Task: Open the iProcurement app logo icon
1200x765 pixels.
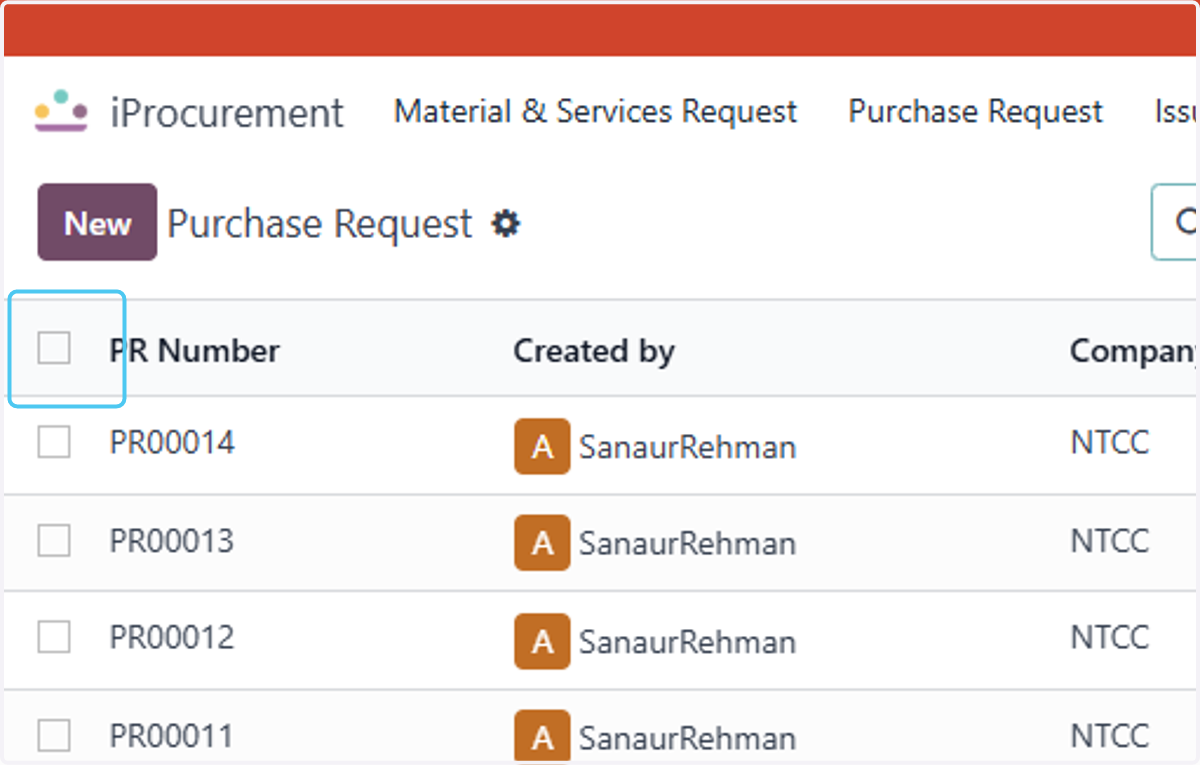Action: pos(61,111)
